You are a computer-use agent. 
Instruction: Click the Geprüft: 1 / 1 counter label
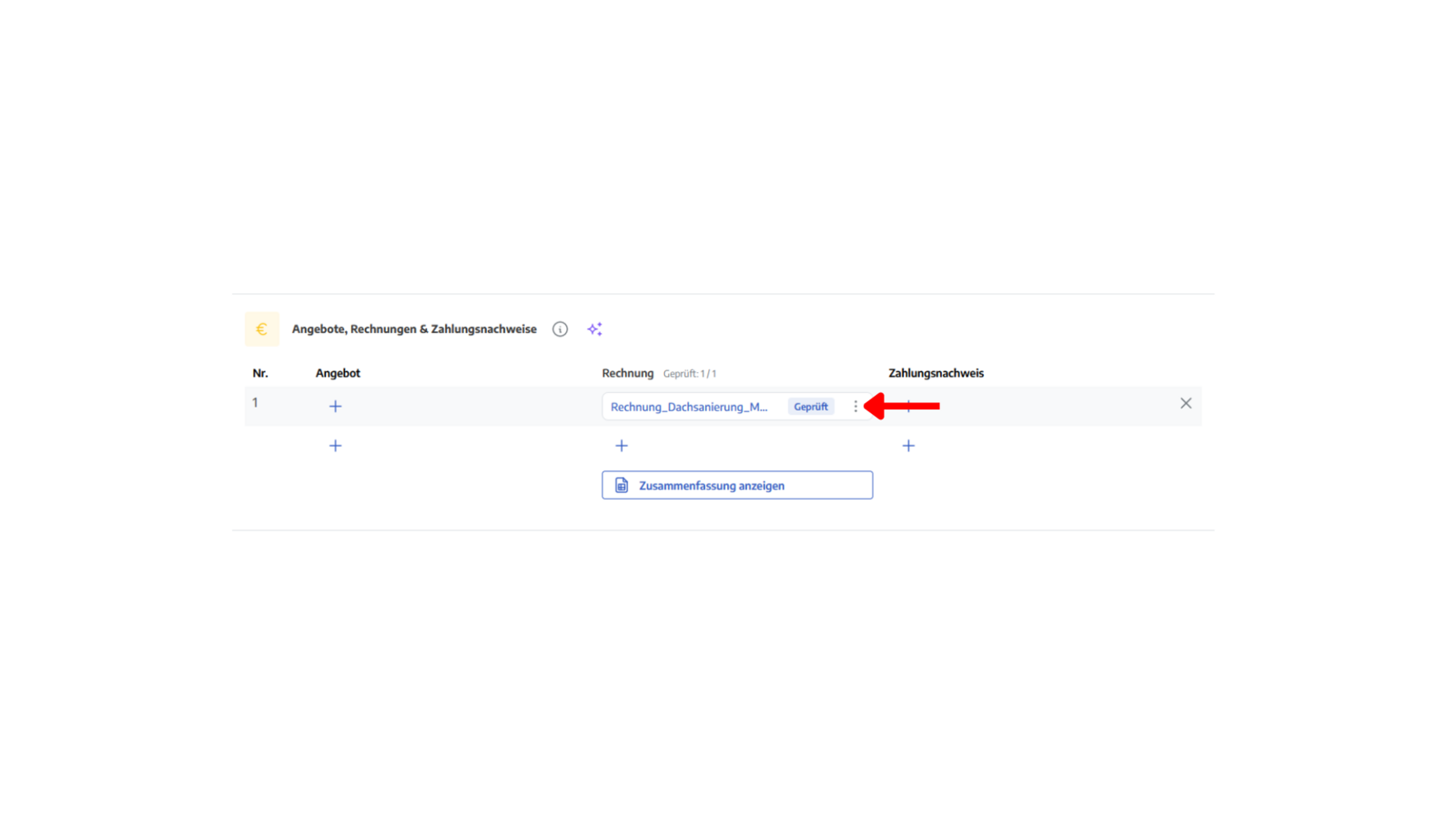pos(690,374)
